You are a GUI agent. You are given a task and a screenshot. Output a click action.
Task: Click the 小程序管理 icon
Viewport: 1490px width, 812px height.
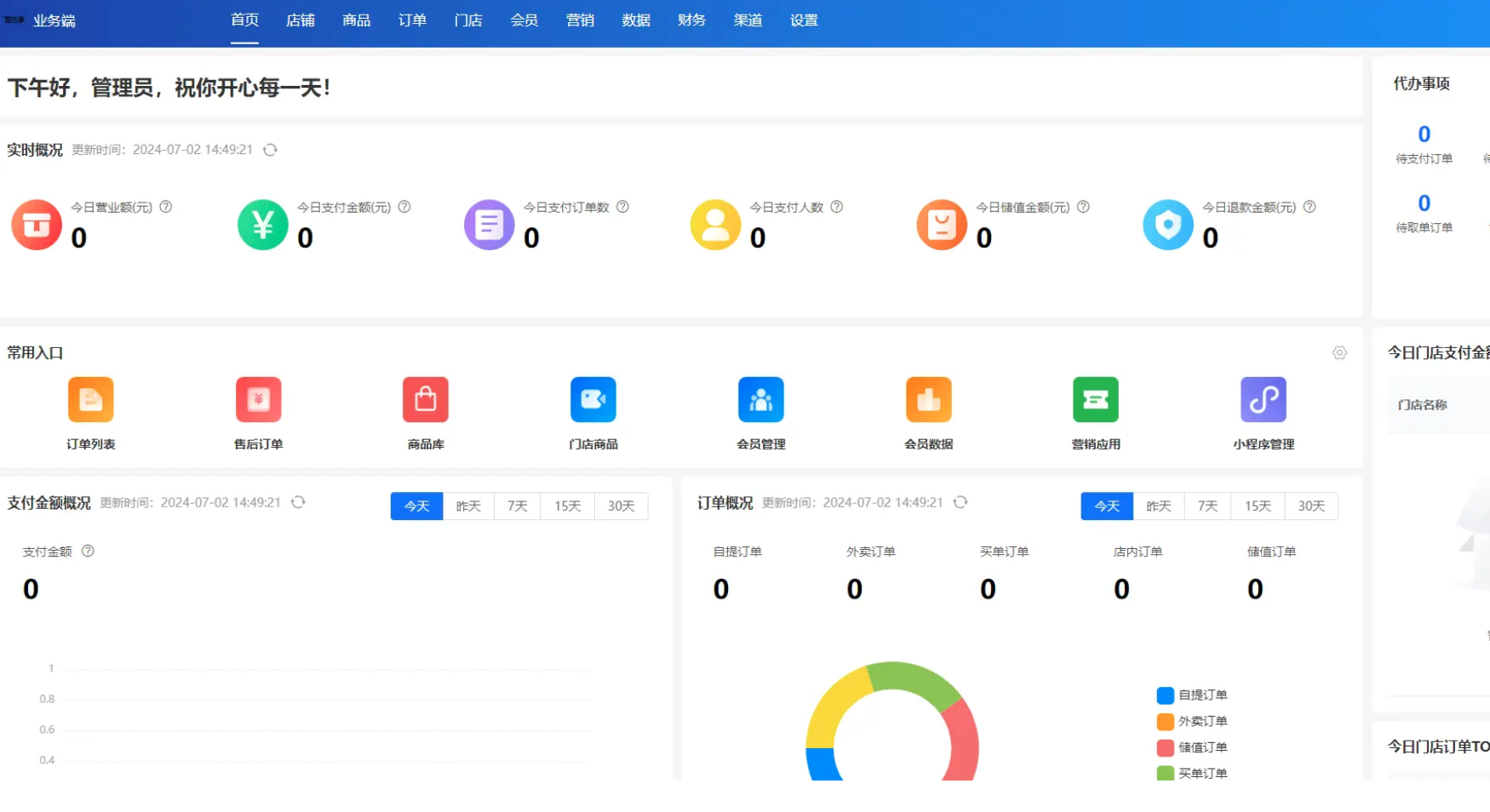point(1264,399)
